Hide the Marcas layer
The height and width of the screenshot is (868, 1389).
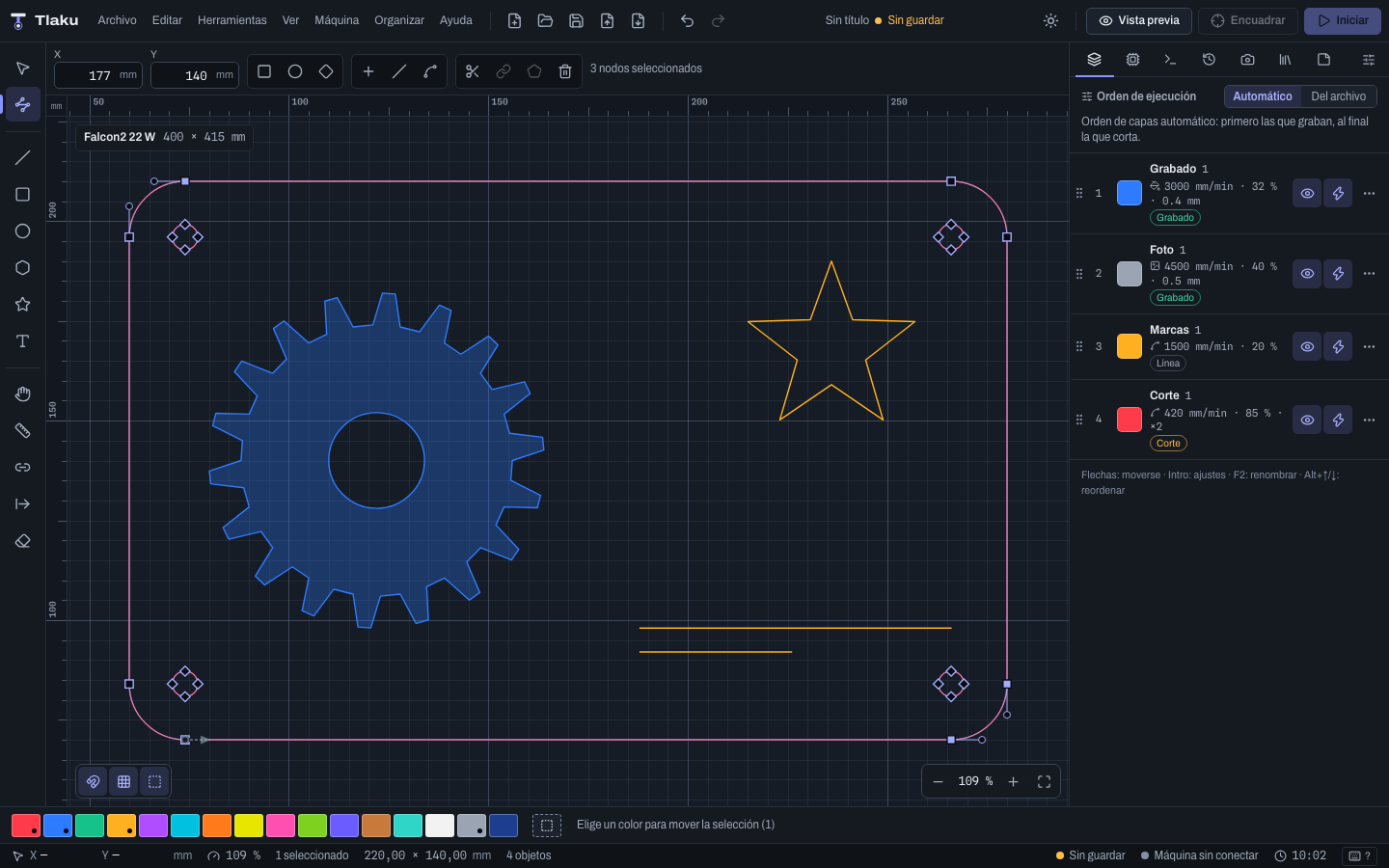(1307, 347)
